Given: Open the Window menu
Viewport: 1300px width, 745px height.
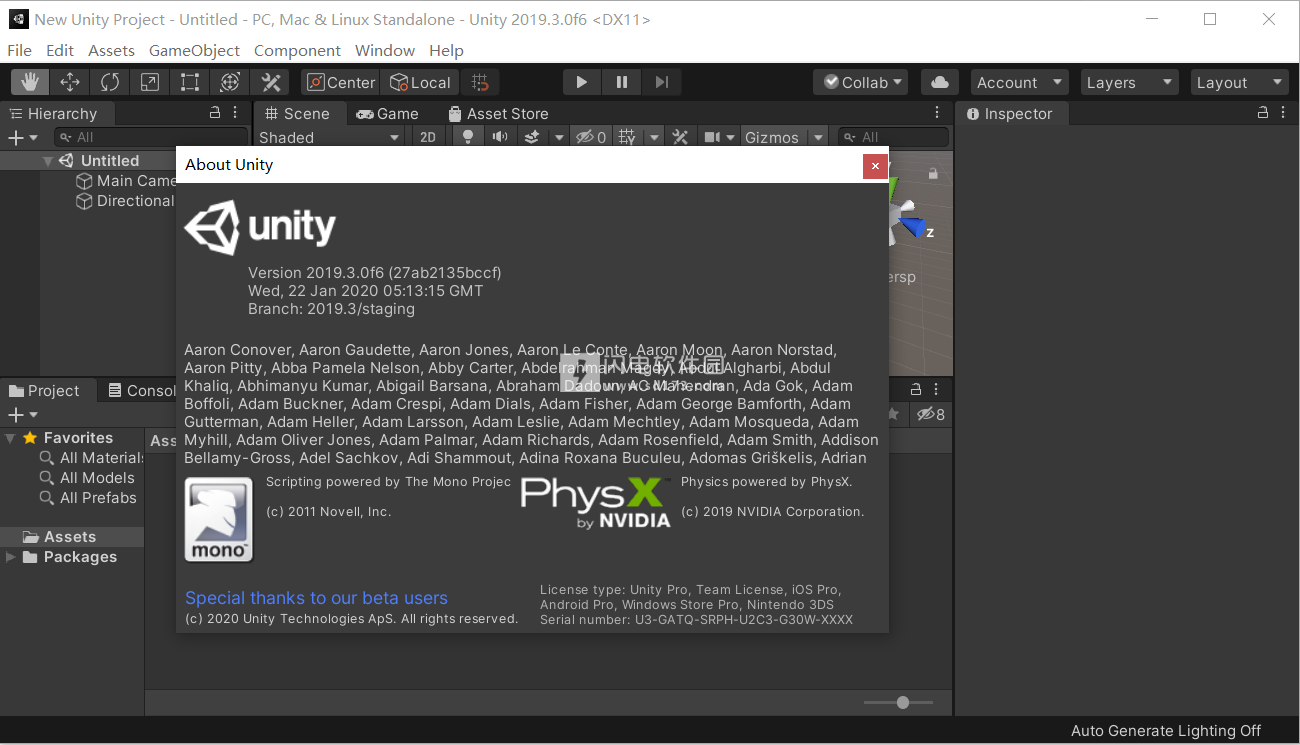Looking at the screenshot, I should click(385, 50).
